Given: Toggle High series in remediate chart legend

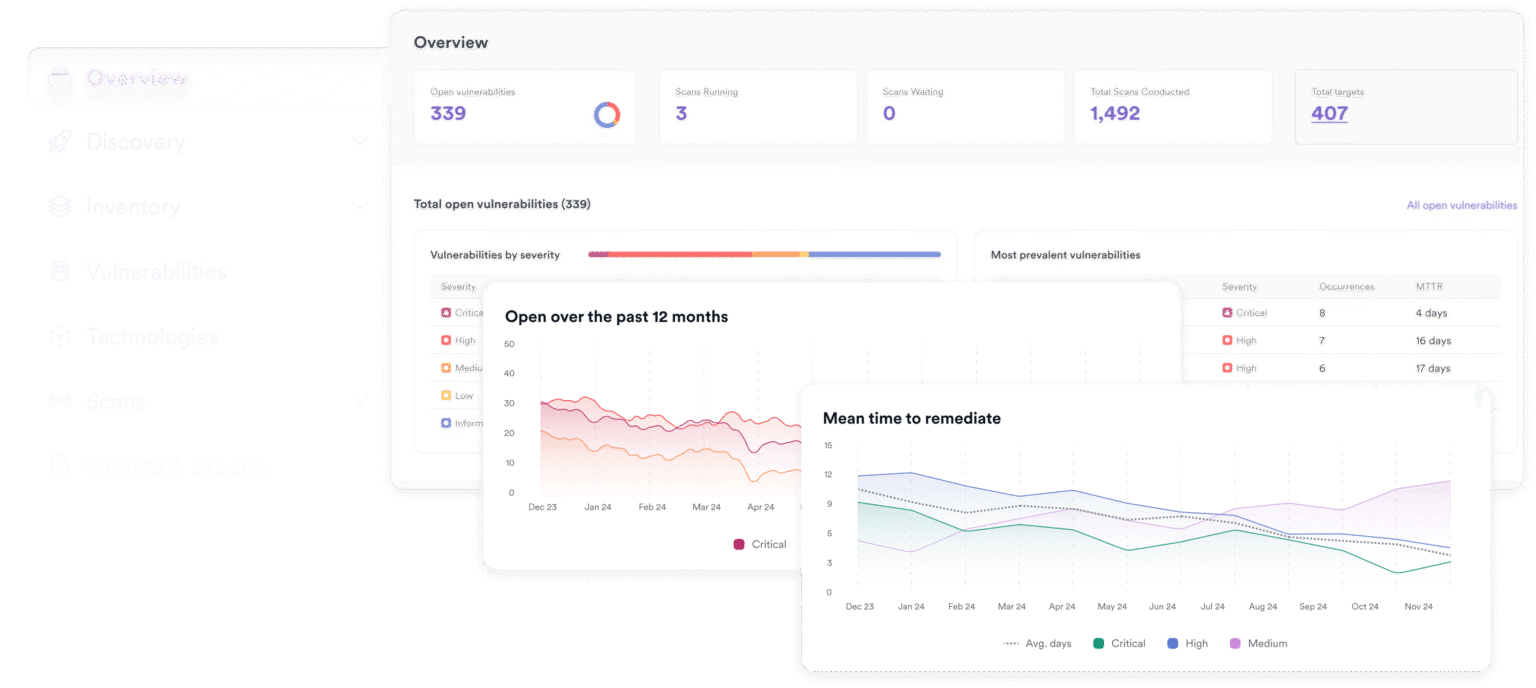Looking at the screenshot, I should 1173,643.
